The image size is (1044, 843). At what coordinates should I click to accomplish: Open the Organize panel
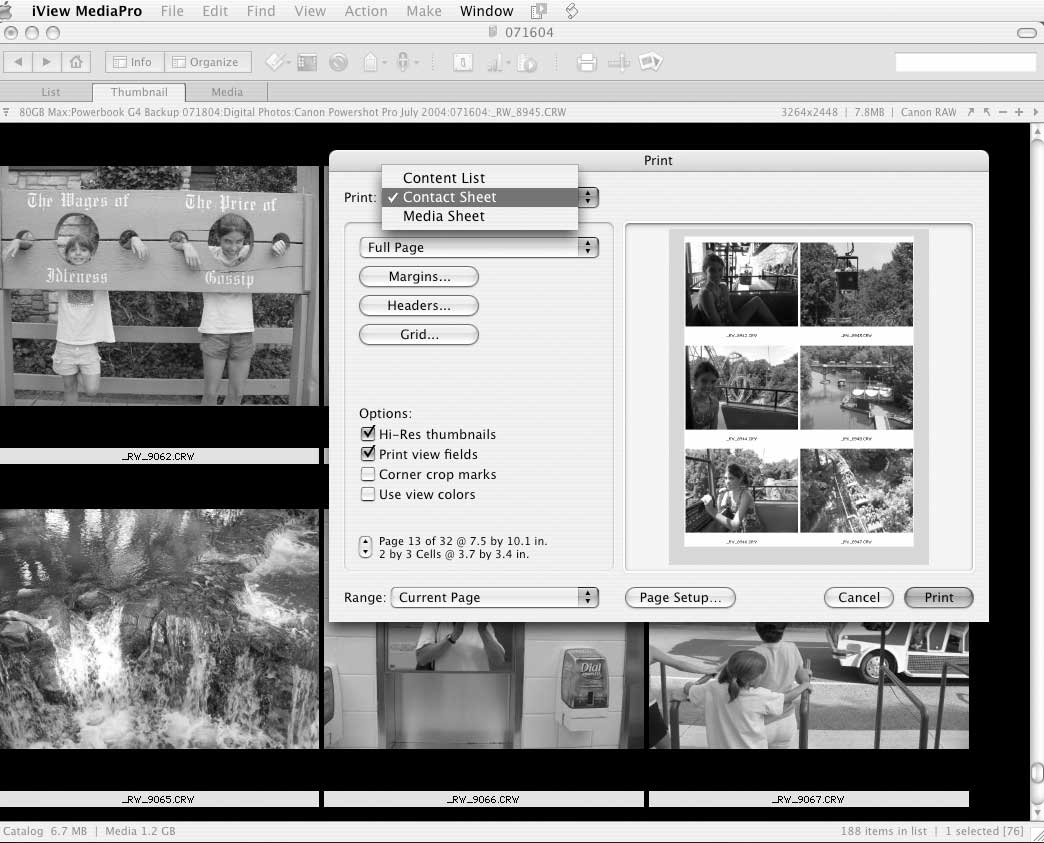(x=208, y=62)
